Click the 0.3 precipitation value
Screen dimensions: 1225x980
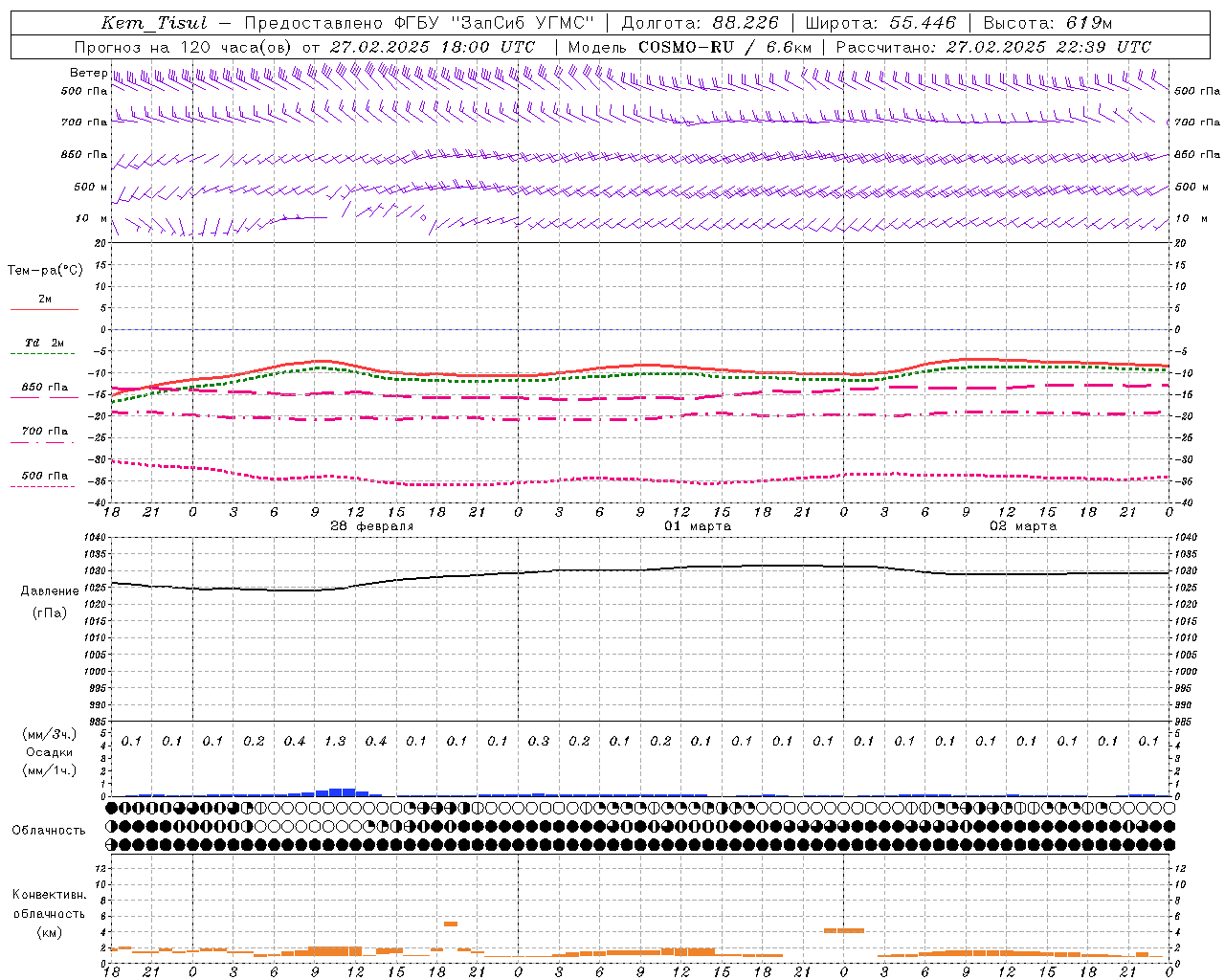click(539, 742)
